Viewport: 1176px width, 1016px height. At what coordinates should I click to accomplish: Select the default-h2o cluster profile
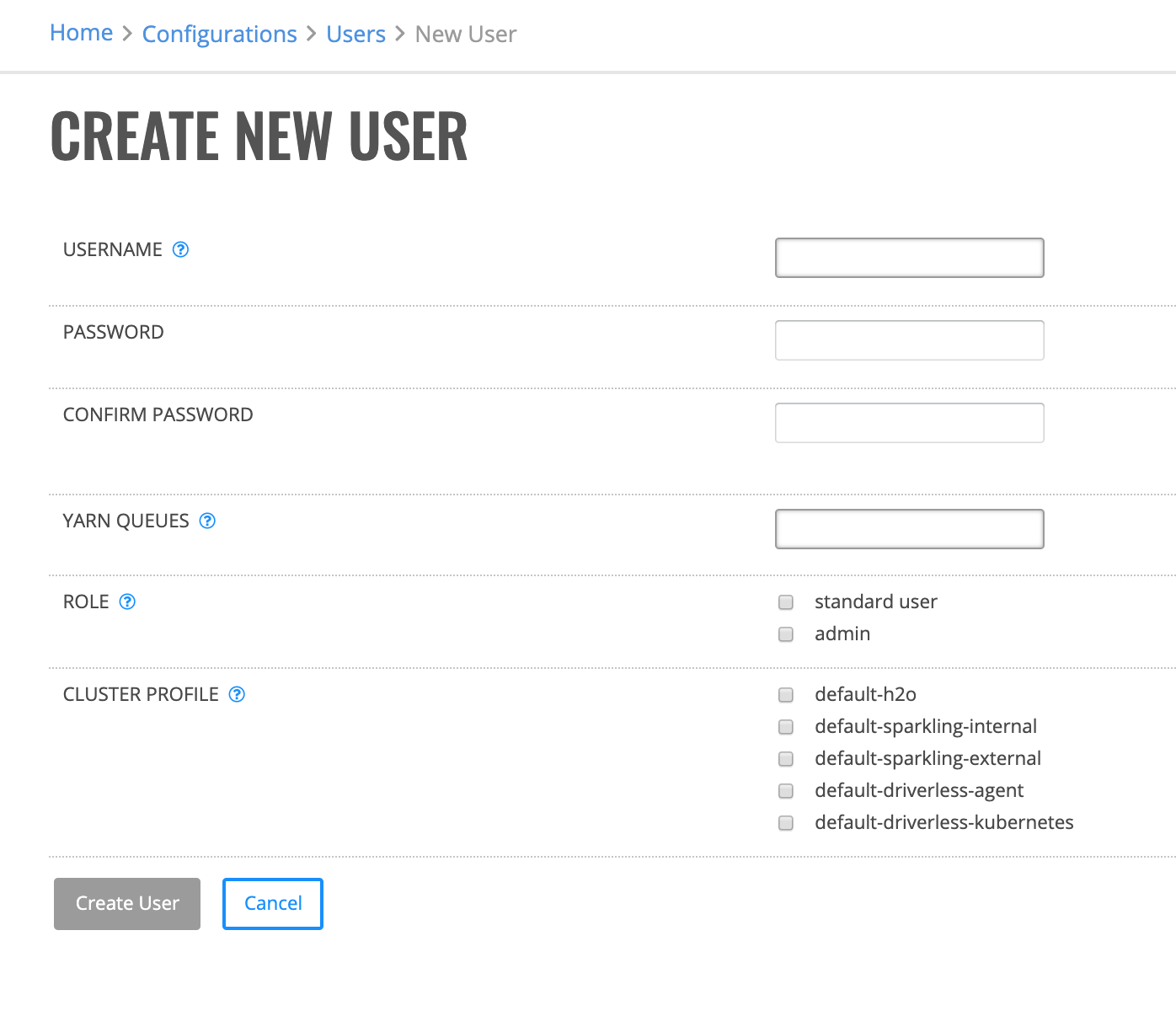(786, 695)
